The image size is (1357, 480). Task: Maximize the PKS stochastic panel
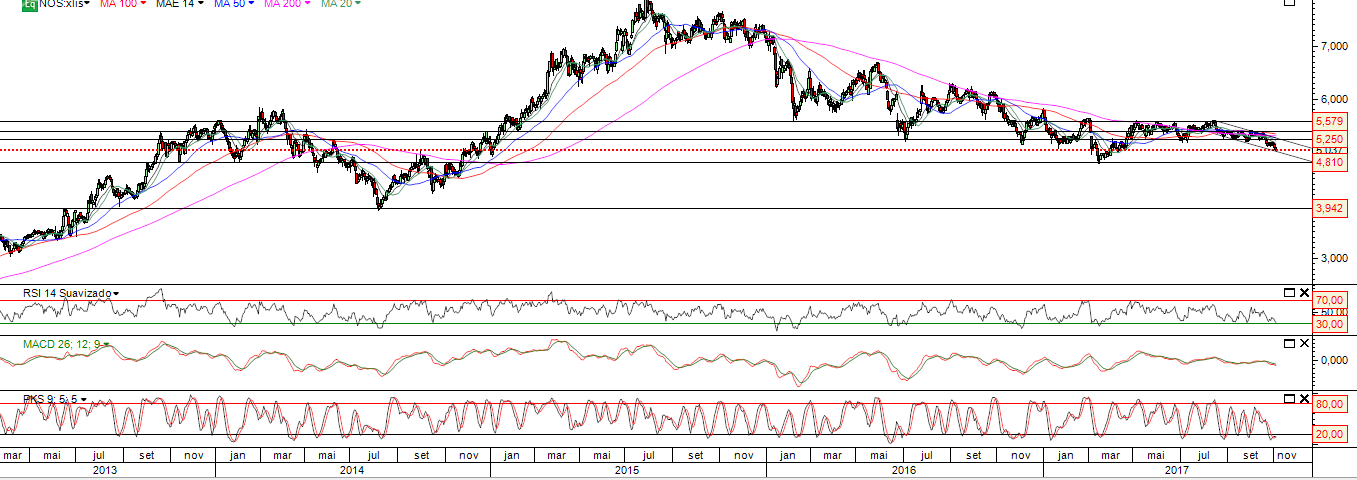tap(1289, 398)
